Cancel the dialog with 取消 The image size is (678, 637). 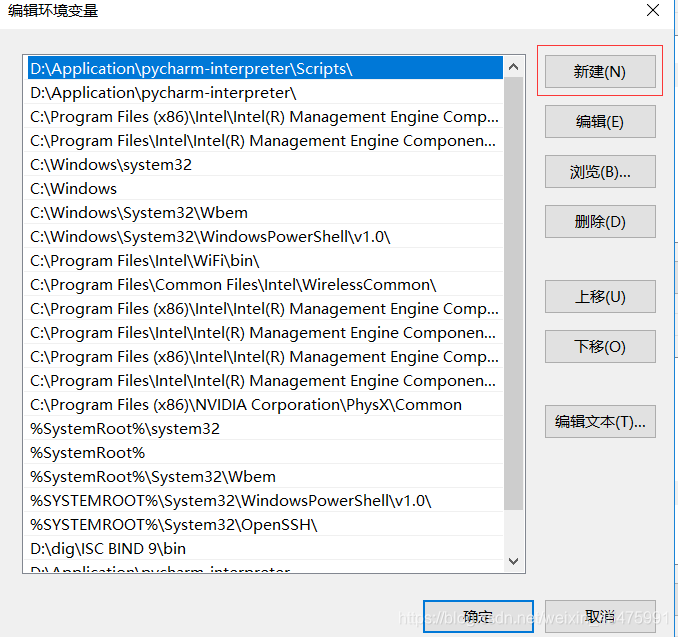coord(600,616)
